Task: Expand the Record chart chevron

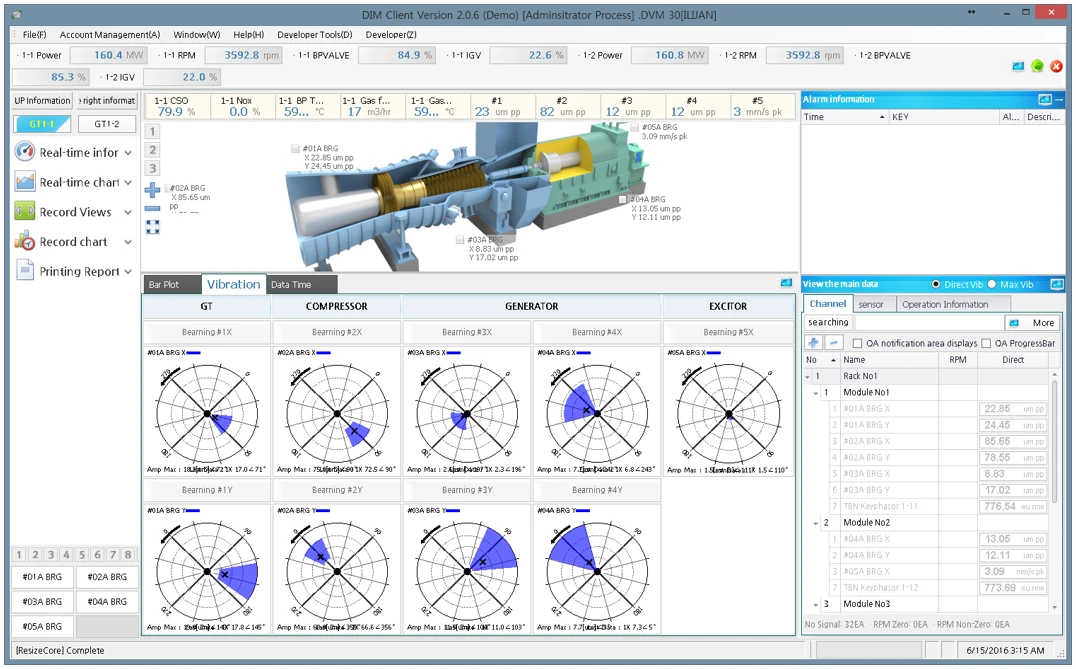Action: pos(128,242)
